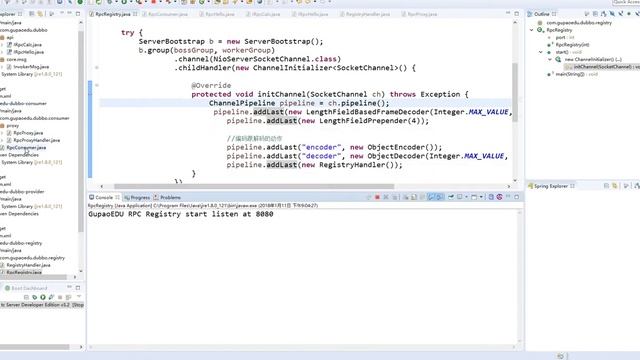Open the IRpcCalc.java editor tab
640x360 pixels.
tap(266, 14)
